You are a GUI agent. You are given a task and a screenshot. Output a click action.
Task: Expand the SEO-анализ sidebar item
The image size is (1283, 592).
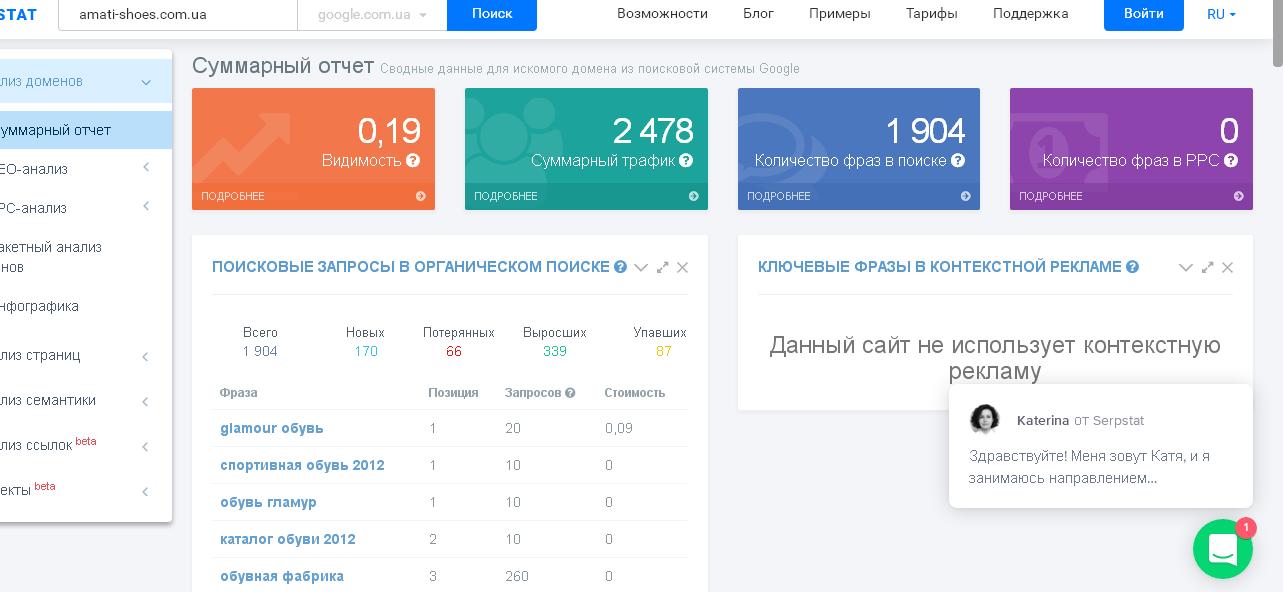(146, 167)
